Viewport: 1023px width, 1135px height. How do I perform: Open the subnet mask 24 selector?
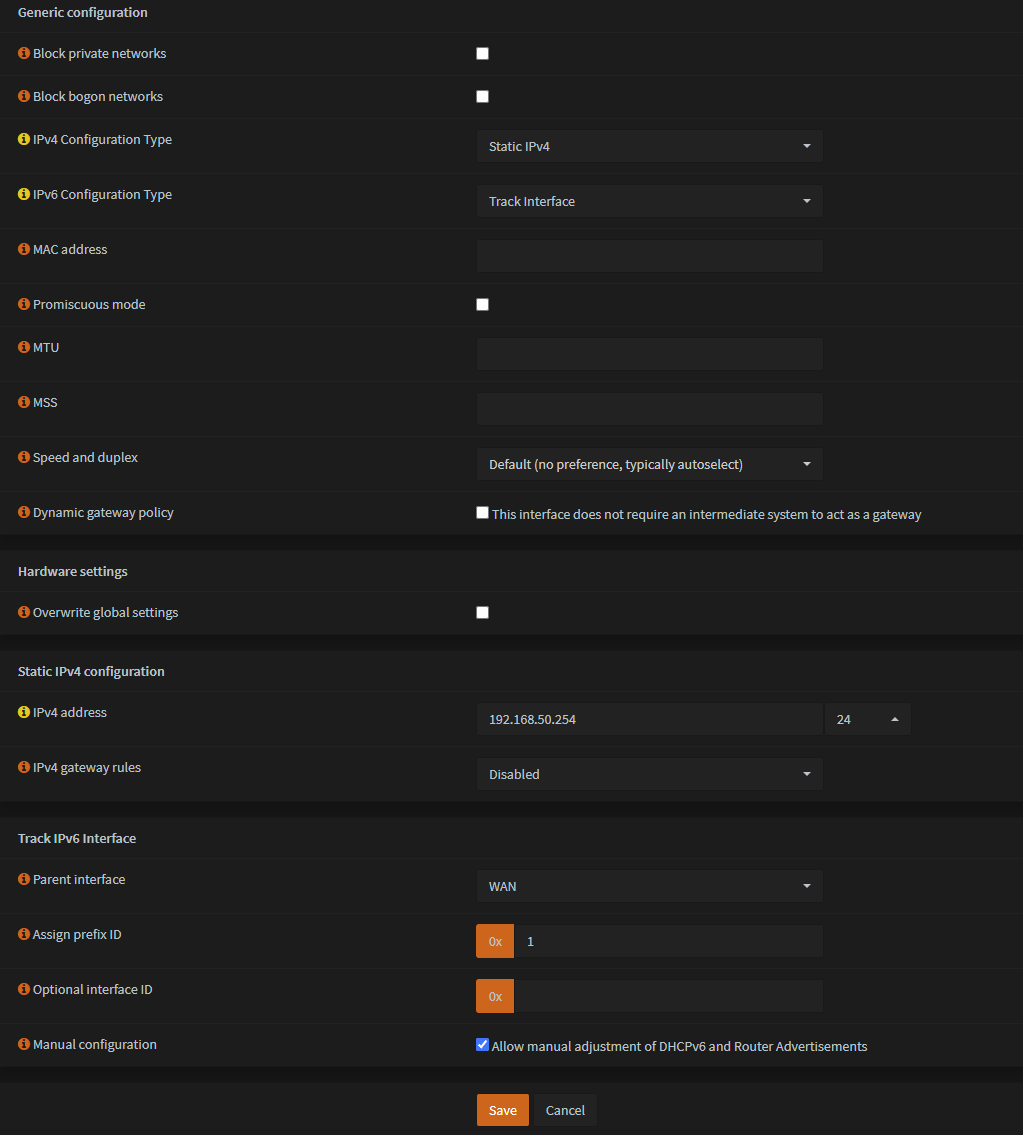click(x=867, y=719)
